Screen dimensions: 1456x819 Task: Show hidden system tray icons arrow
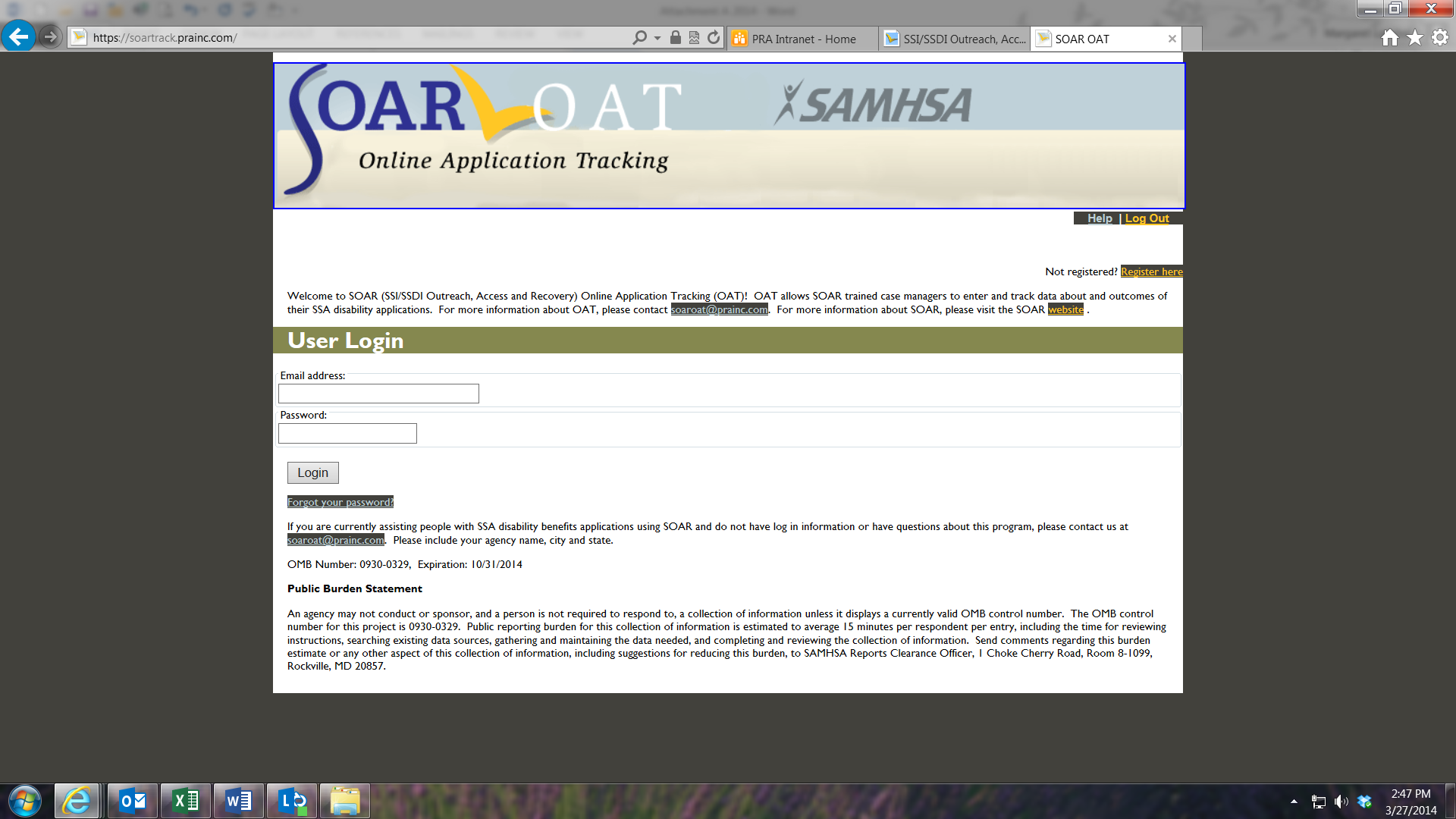(1294, 802)
